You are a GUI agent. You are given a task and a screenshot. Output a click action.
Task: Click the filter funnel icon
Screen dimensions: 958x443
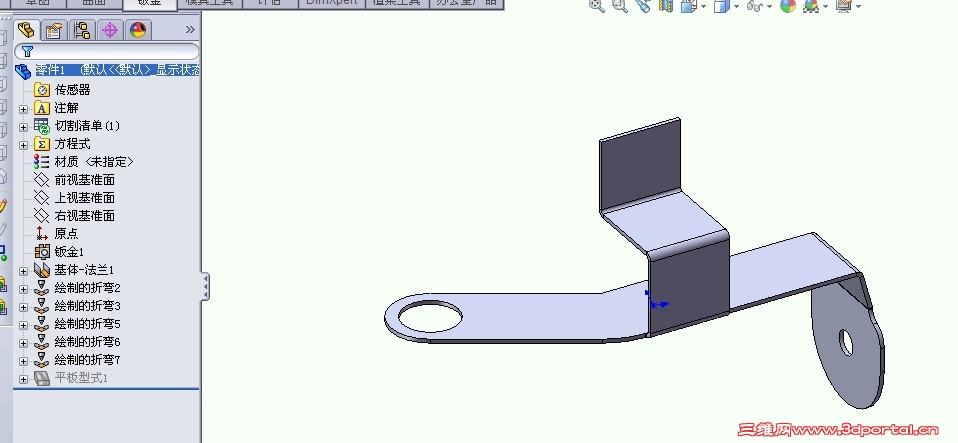[x=27, y=51]
